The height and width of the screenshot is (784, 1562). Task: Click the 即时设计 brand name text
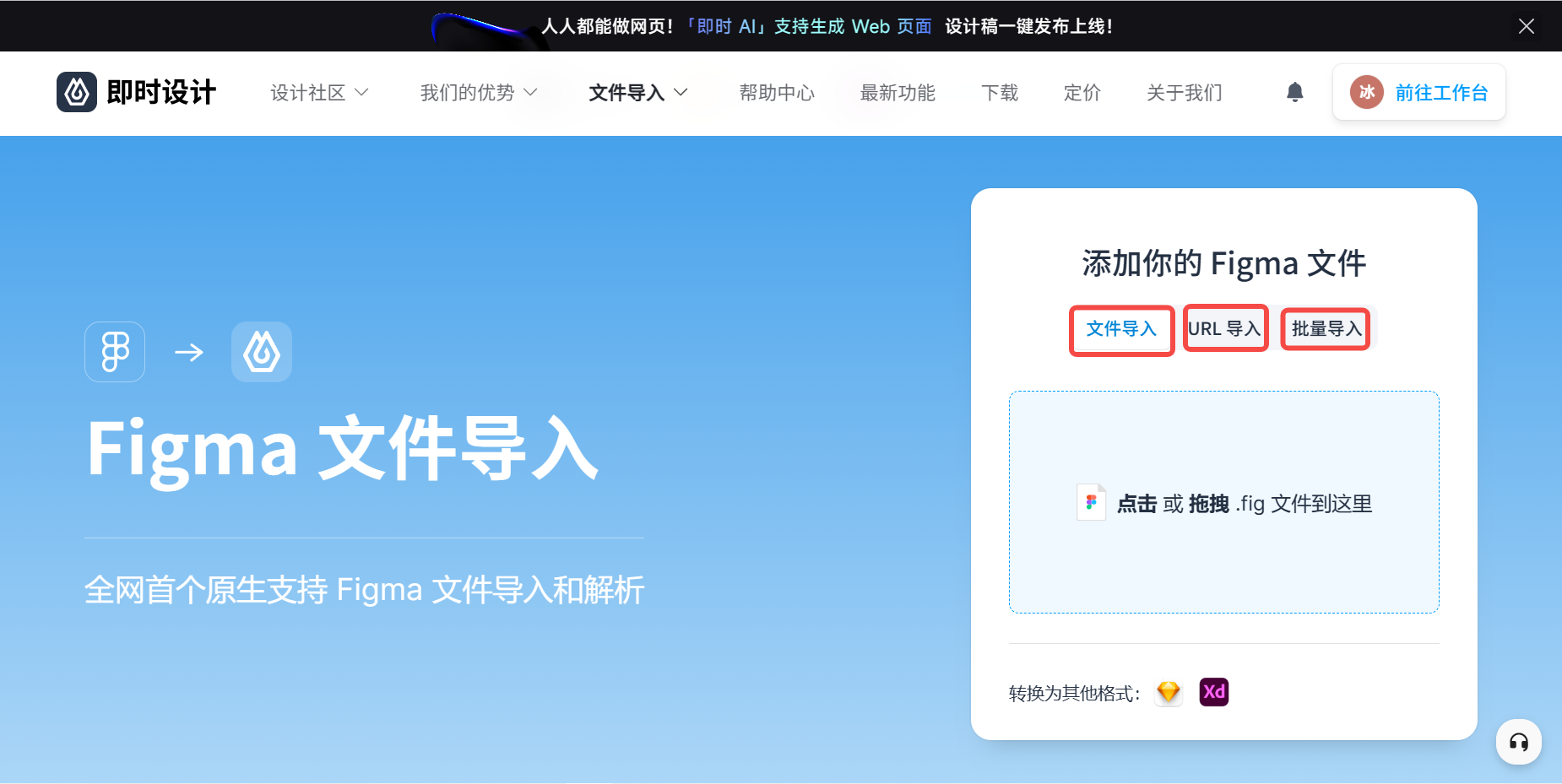pos(161,92)
